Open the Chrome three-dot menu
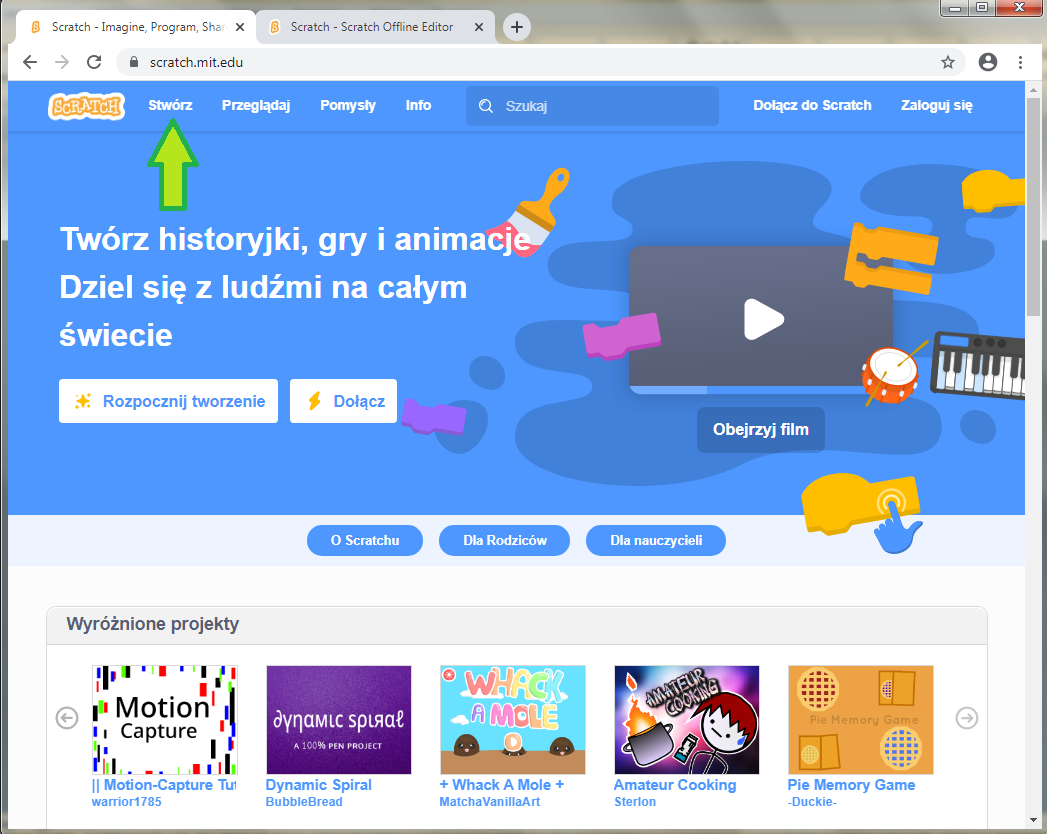1047x834 pixels. 1020,61
